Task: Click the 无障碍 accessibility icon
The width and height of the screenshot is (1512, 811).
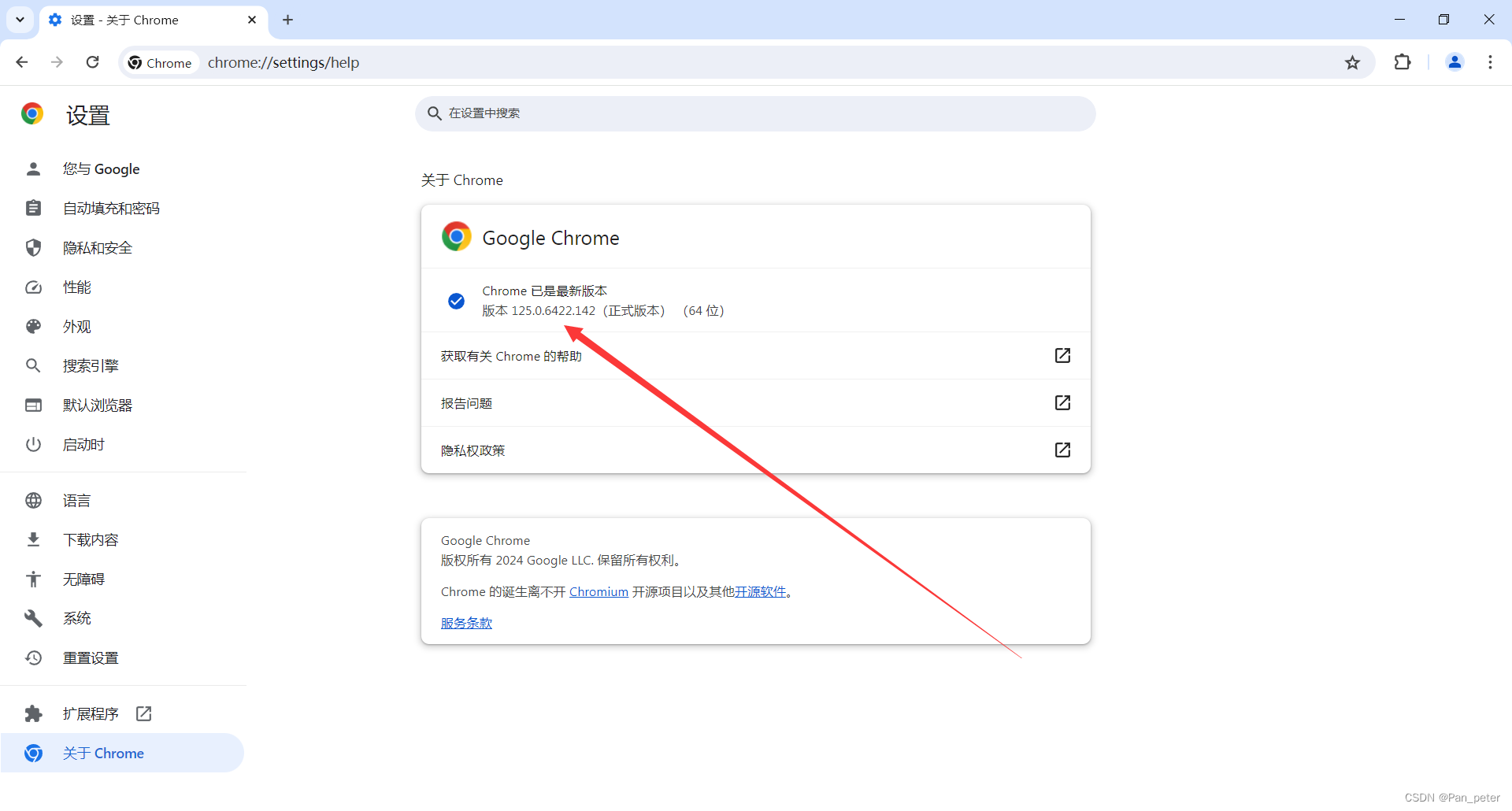Action: (33, 580)
